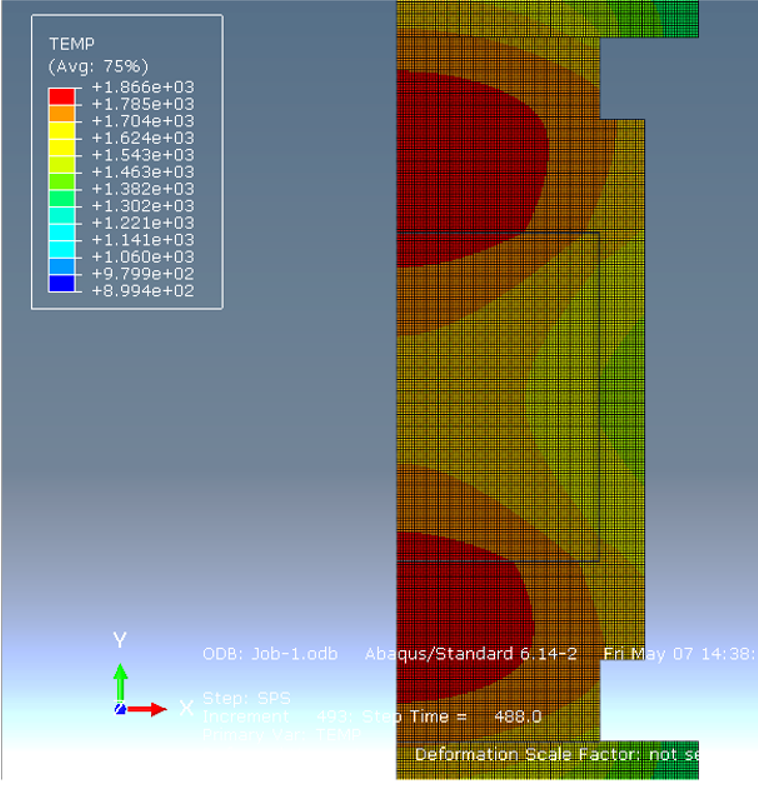Click the maximum legend value +1.866e+03
This screenshot has height=793, width=758.
tap(142, 88)
